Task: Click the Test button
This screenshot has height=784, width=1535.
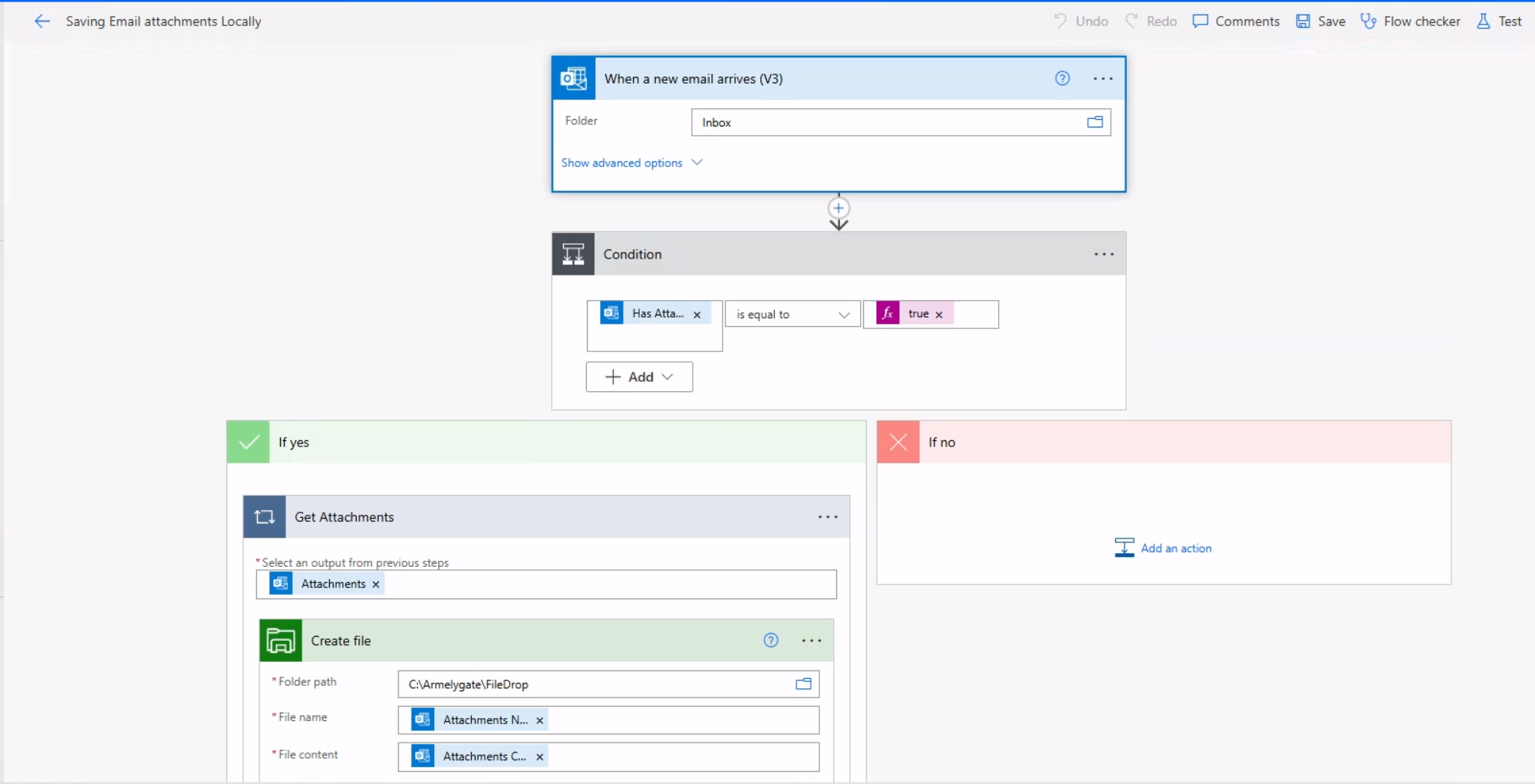Action: [1499, 21]
